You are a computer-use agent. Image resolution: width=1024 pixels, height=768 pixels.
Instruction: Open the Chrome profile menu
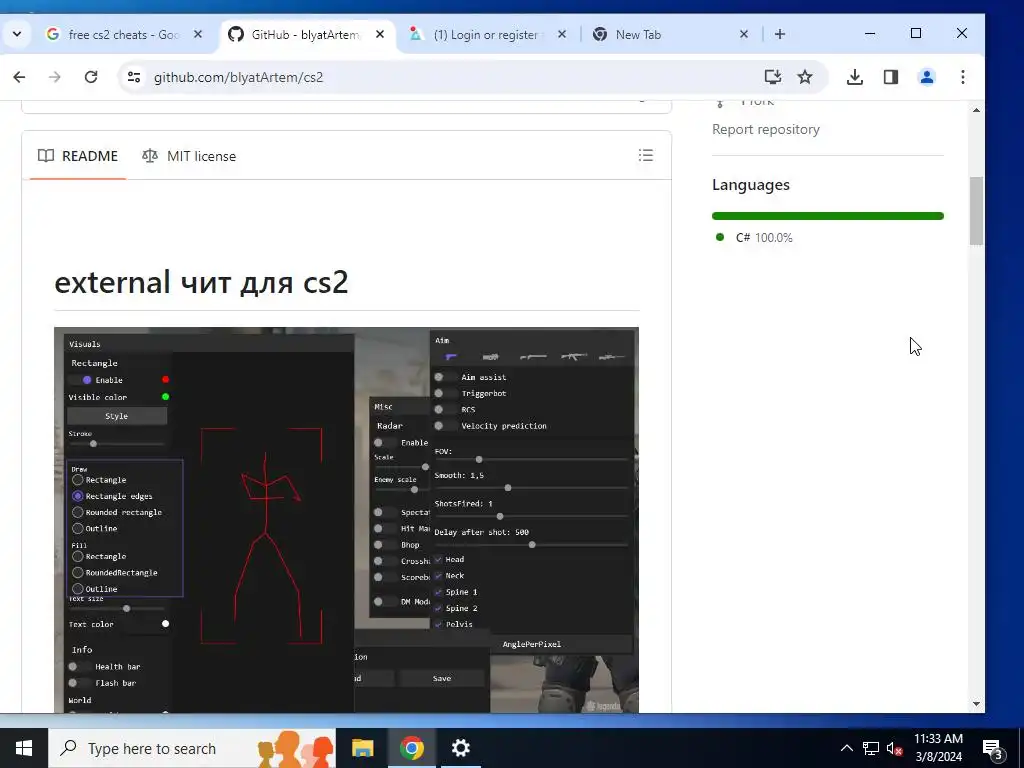pyautogui.click(x=927, y=77)
